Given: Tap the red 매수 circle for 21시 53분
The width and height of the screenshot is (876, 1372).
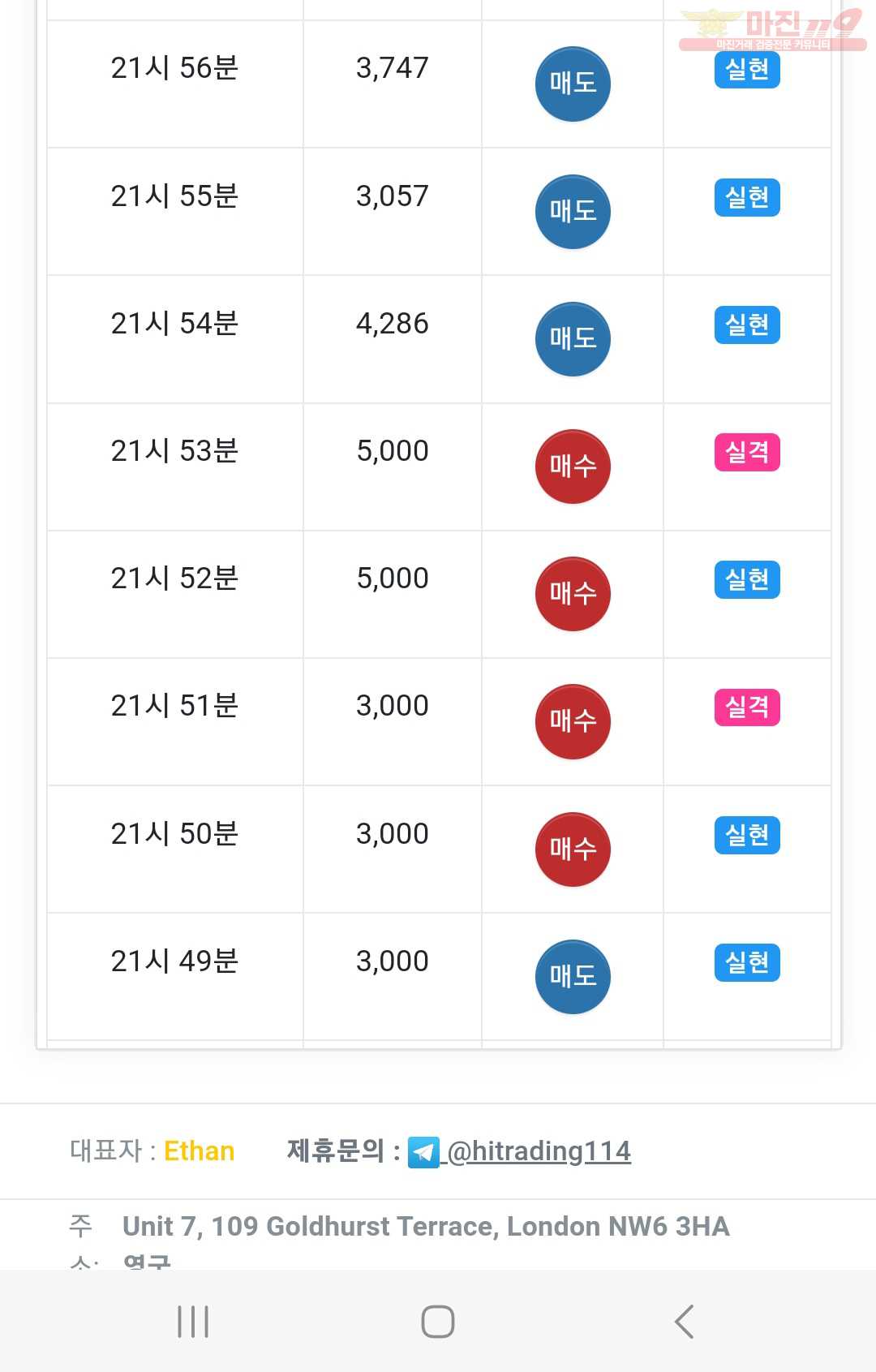Looking at the screenshot, I should 573,467.
